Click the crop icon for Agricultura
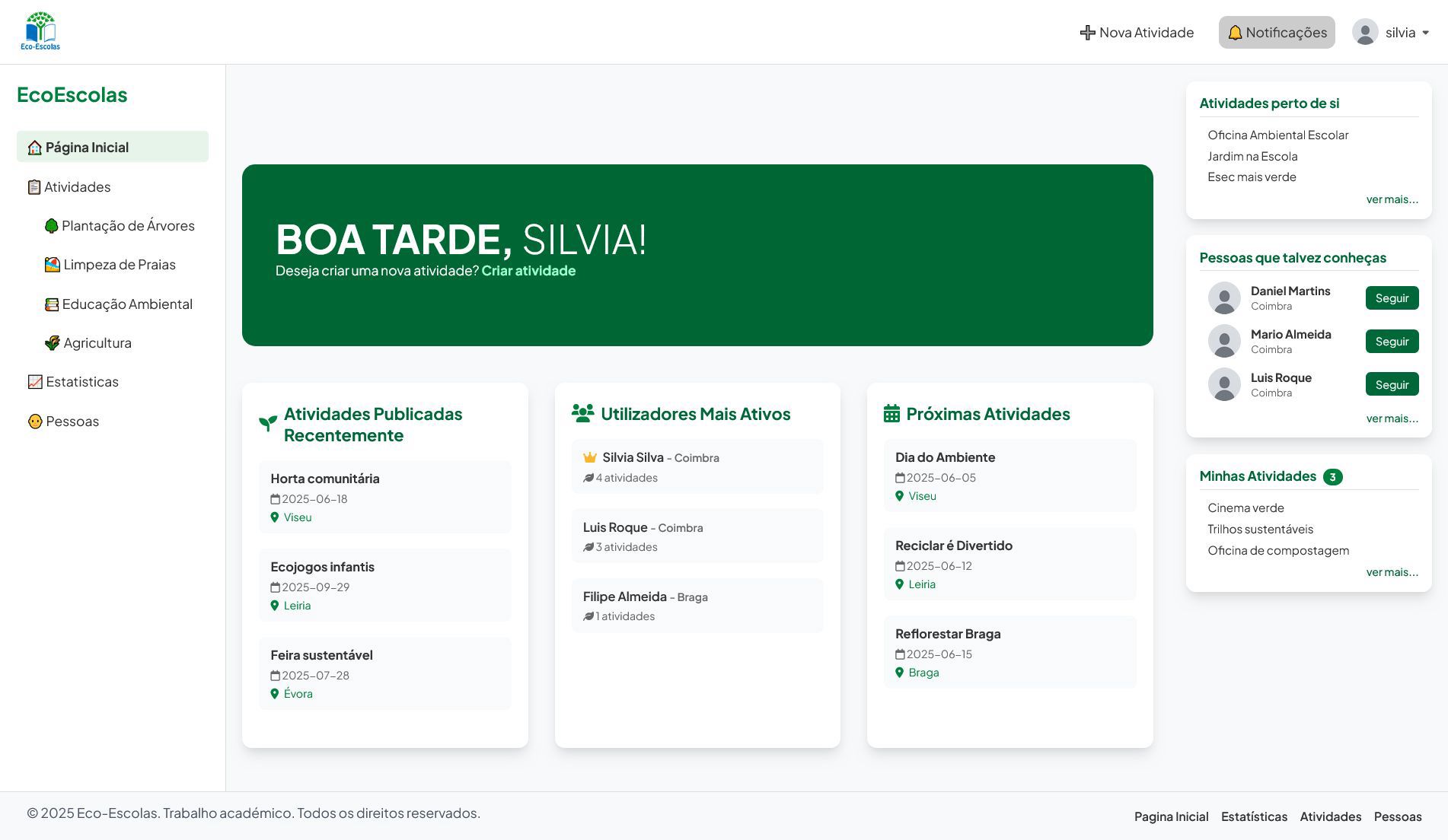Viewport: 1448px width, 840px height. (x=52, y=343)
